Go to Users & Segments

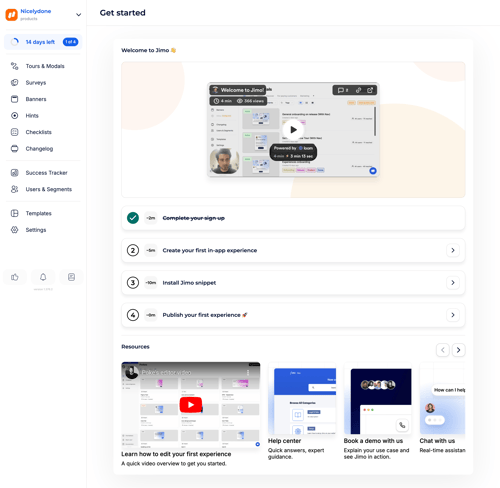coord(43,189)
